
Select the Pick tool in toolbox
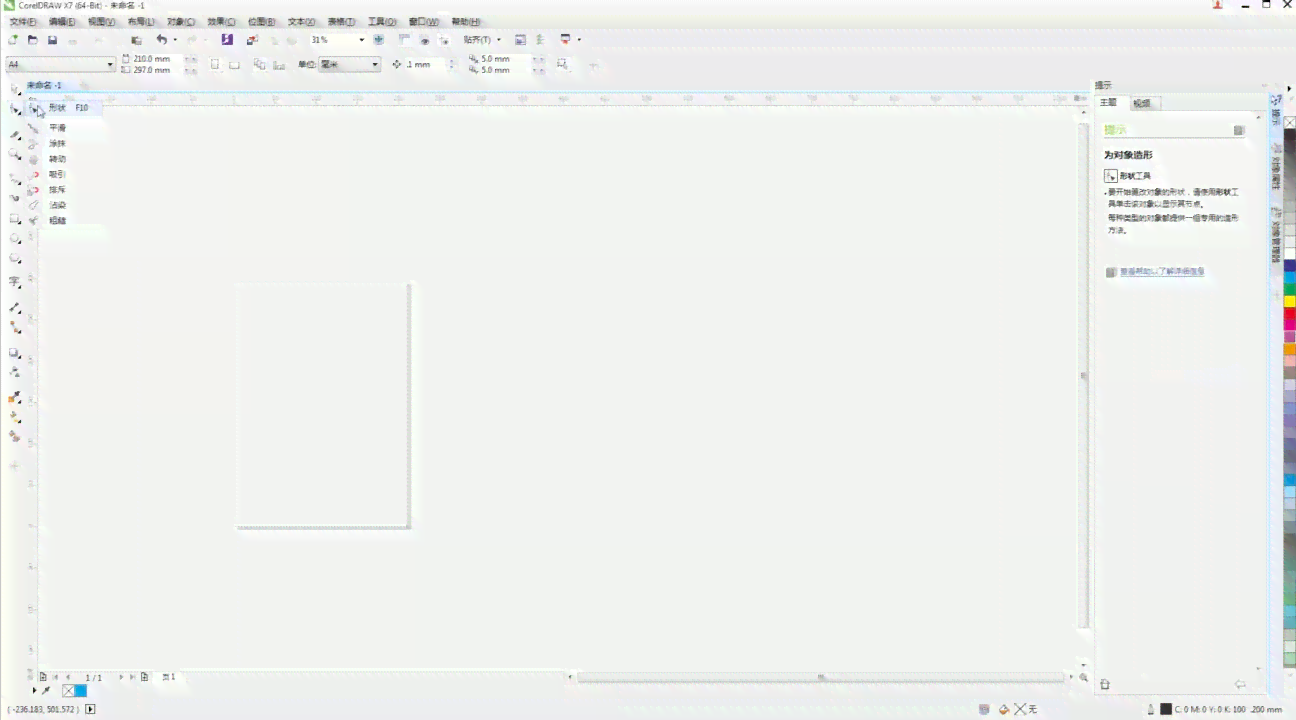click(15, 88)
